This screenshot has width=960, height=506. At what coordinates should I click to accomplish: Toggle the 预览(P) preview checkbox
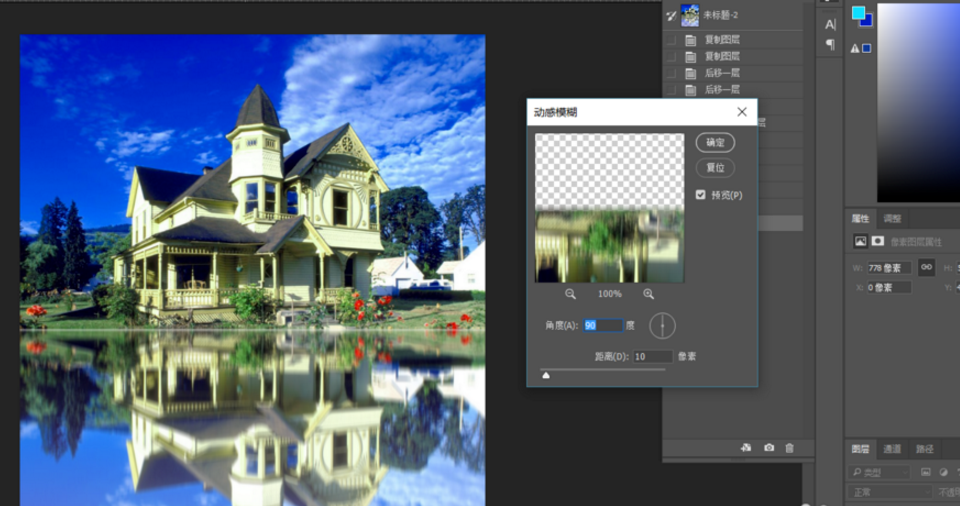(x=702, y=195)
